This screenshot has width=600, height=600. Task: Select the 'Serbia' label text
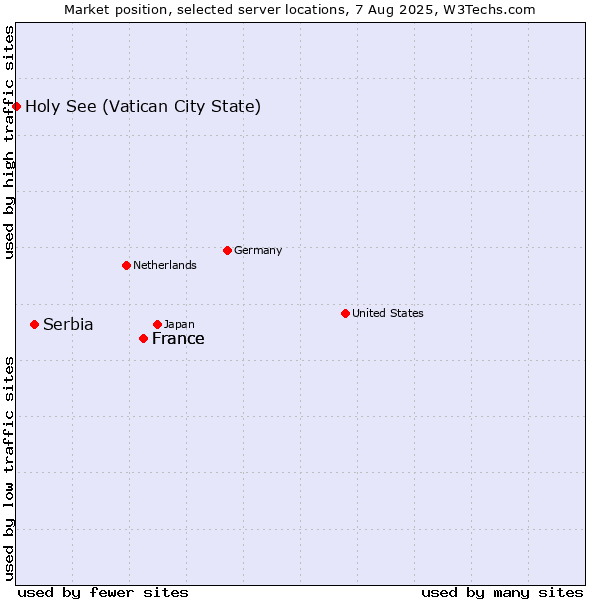[x=68, y=324]
